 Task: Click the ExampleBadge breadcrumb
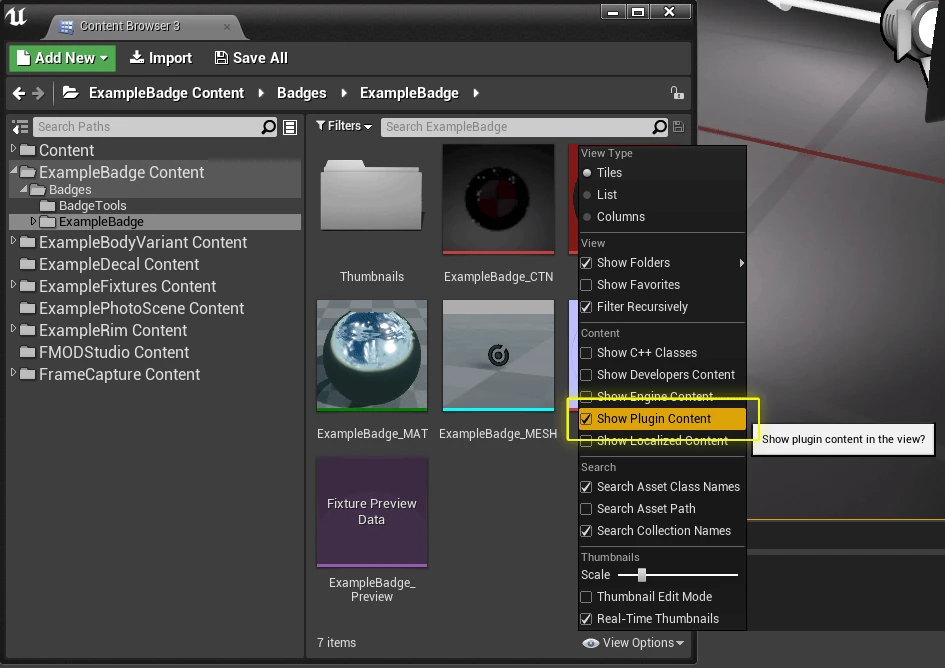[x=409, y=93]
